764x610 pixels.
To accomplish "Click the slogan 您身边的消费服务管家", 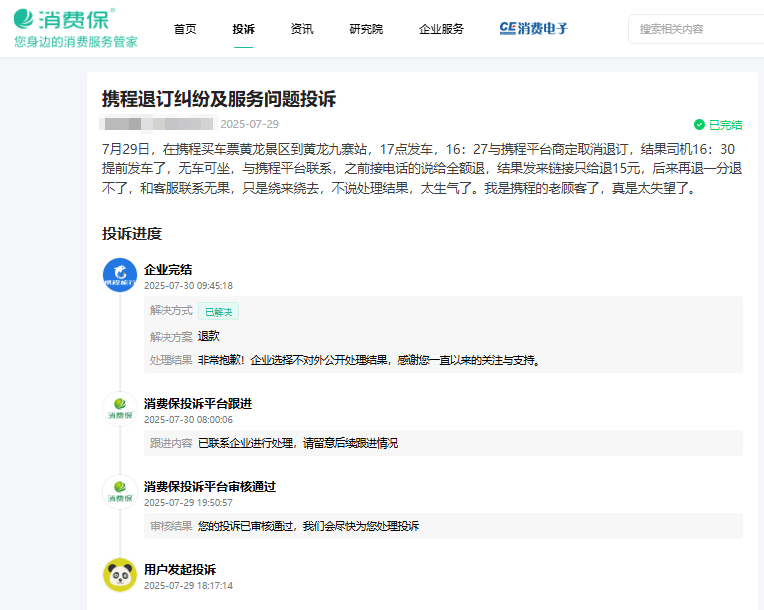I will click(76, 42).
